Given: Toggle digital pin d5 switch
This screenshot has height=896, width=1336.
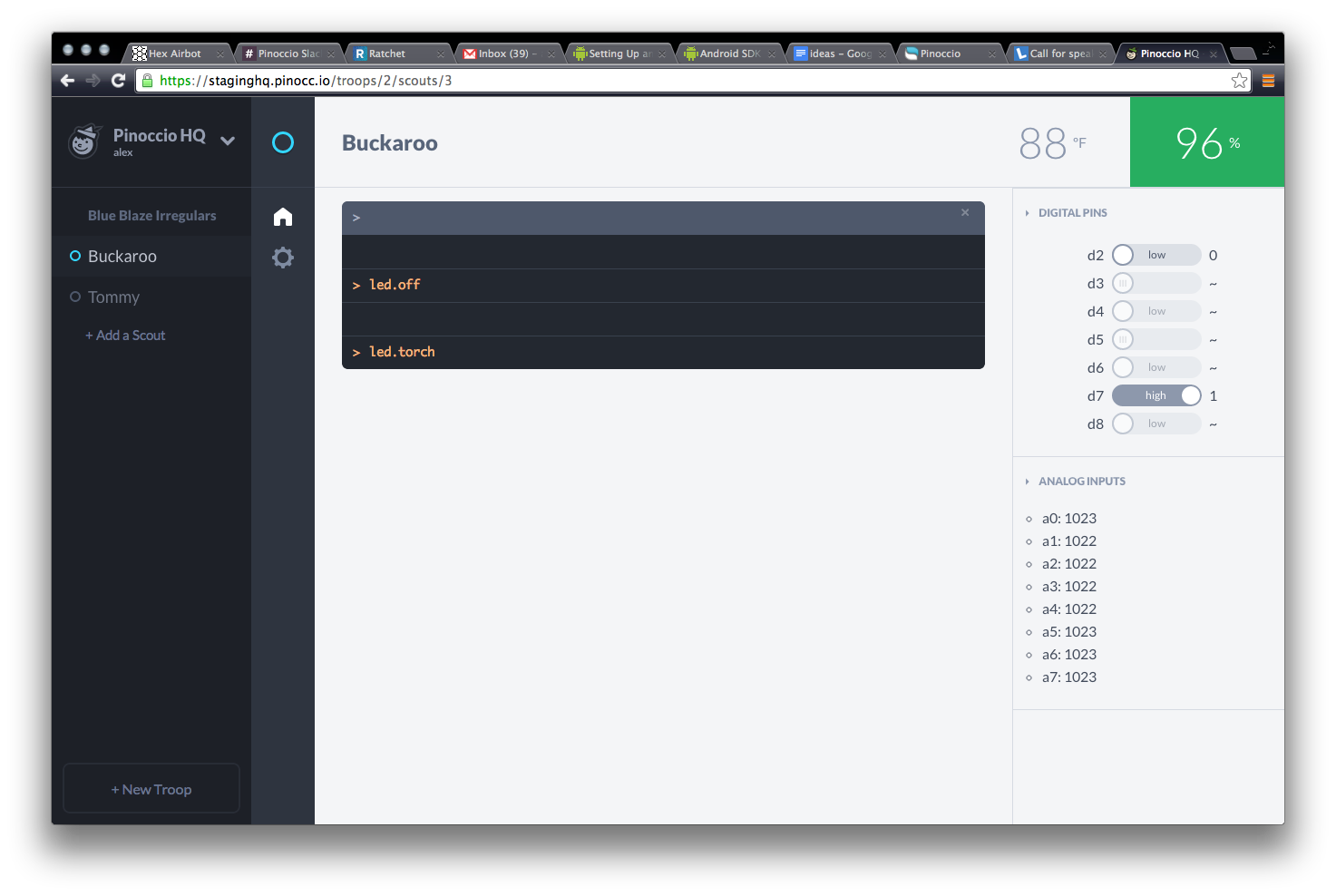Looking at the screenshot, I should 1156,339.
